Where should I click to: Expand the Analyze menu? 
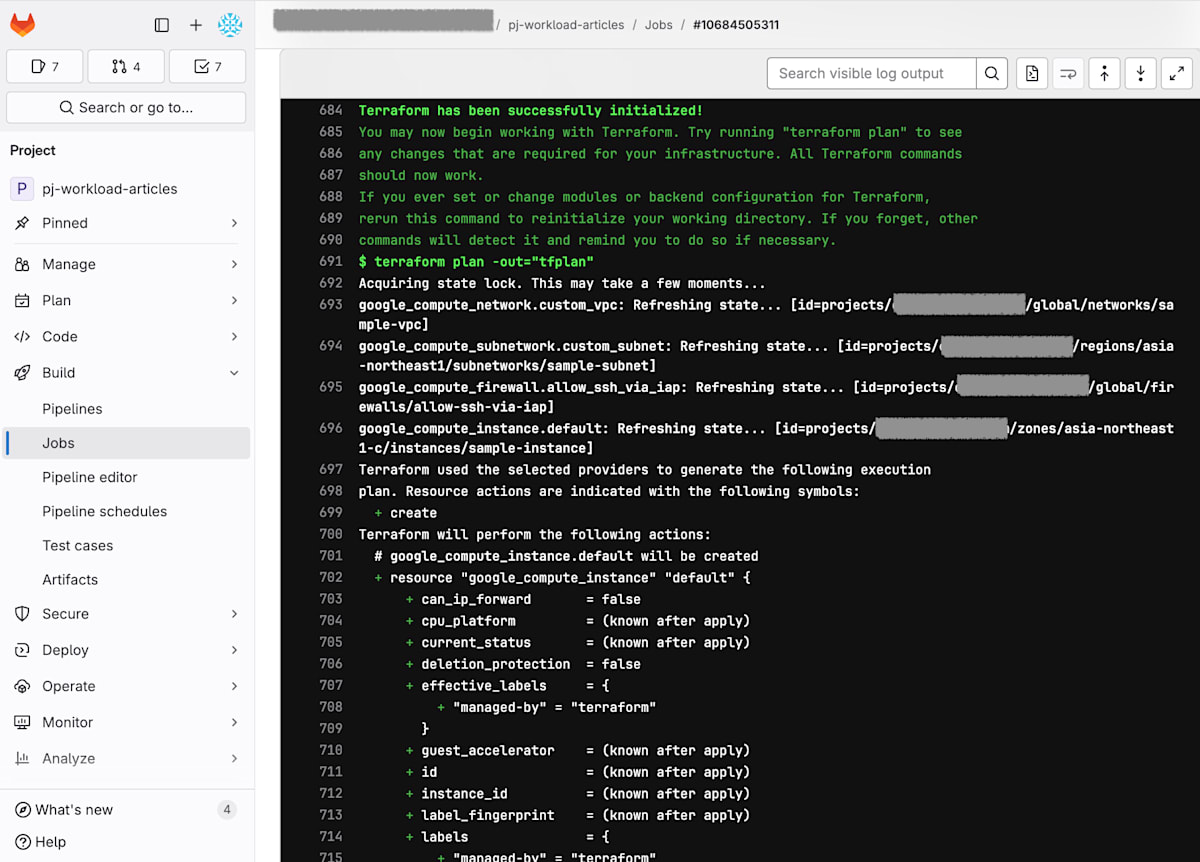pyautogui.click(x=126, y=758)
